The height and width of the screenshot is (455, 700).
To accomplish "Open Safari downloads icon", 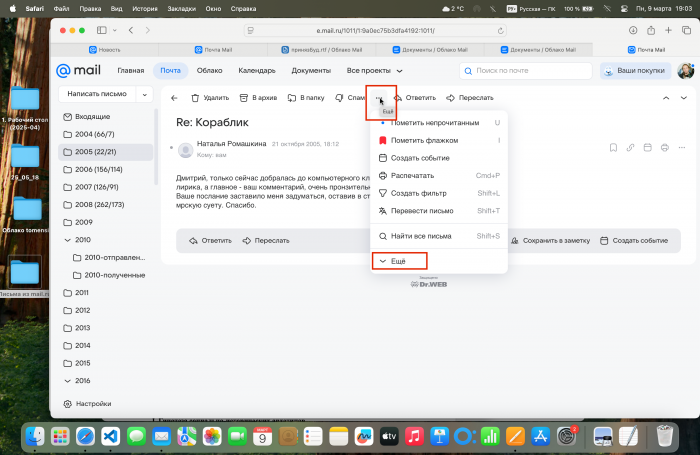I will click(x=633, y=30).
